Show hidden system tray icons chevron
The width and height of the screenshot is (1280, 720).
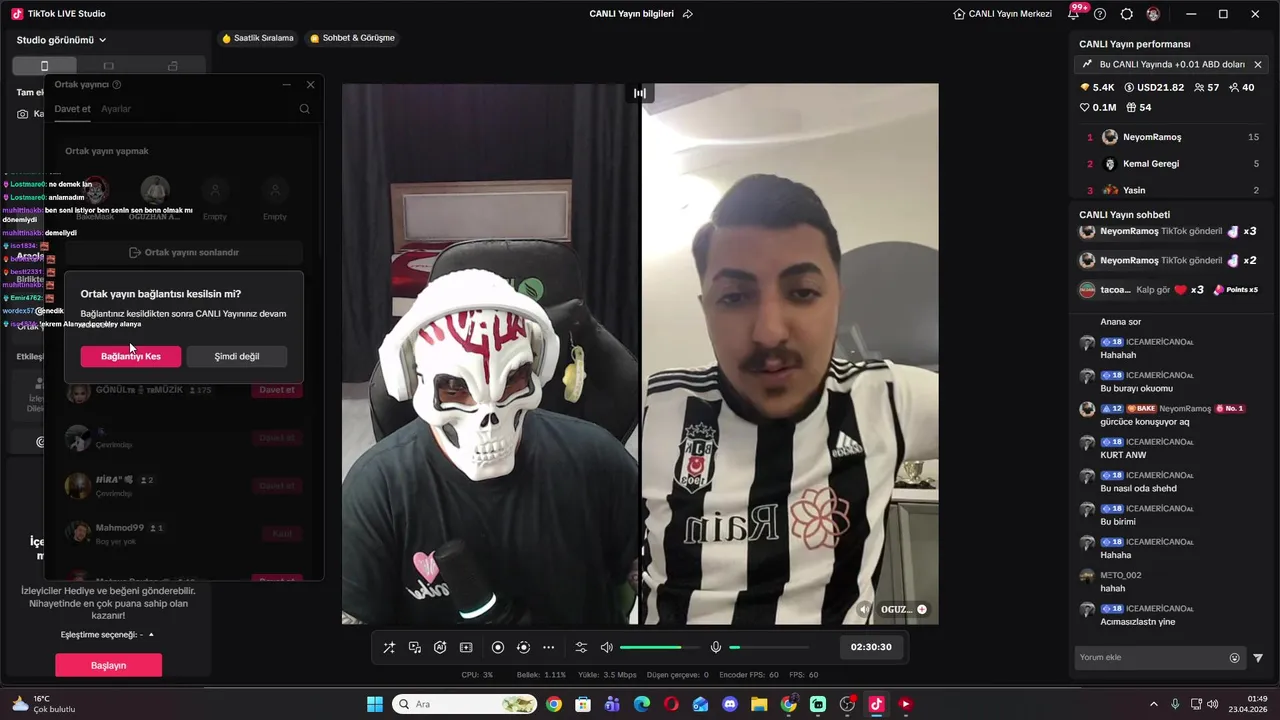point(1154,704)
